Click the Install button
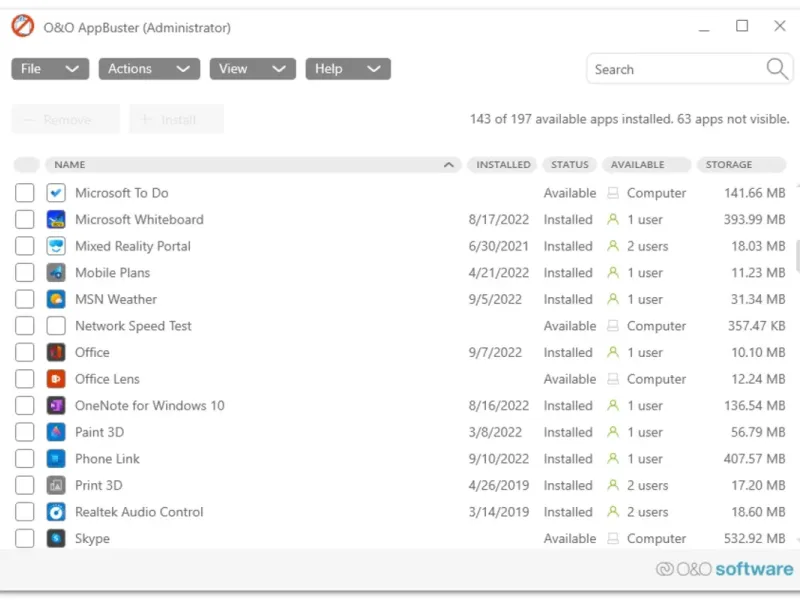 click(x=176, y=119)
